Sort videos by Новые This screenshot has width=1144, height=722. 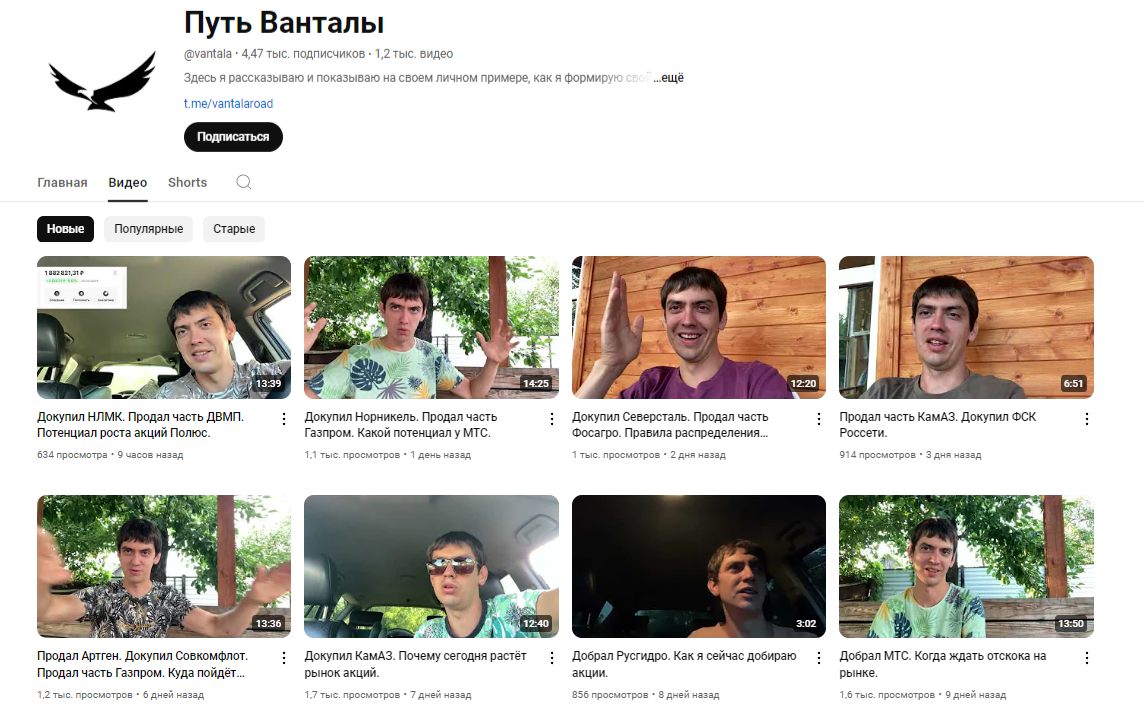click(x=66, y=229)
